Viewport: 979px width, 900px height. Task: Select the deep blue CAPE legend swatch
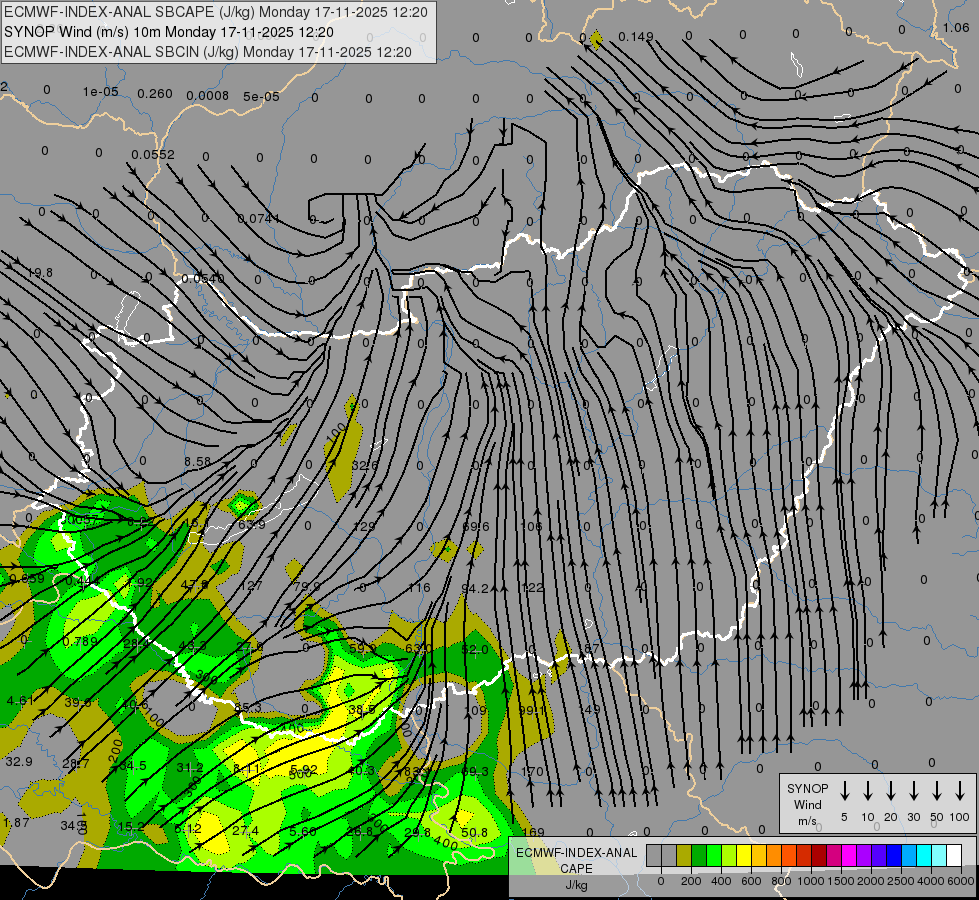pos(894,856)
